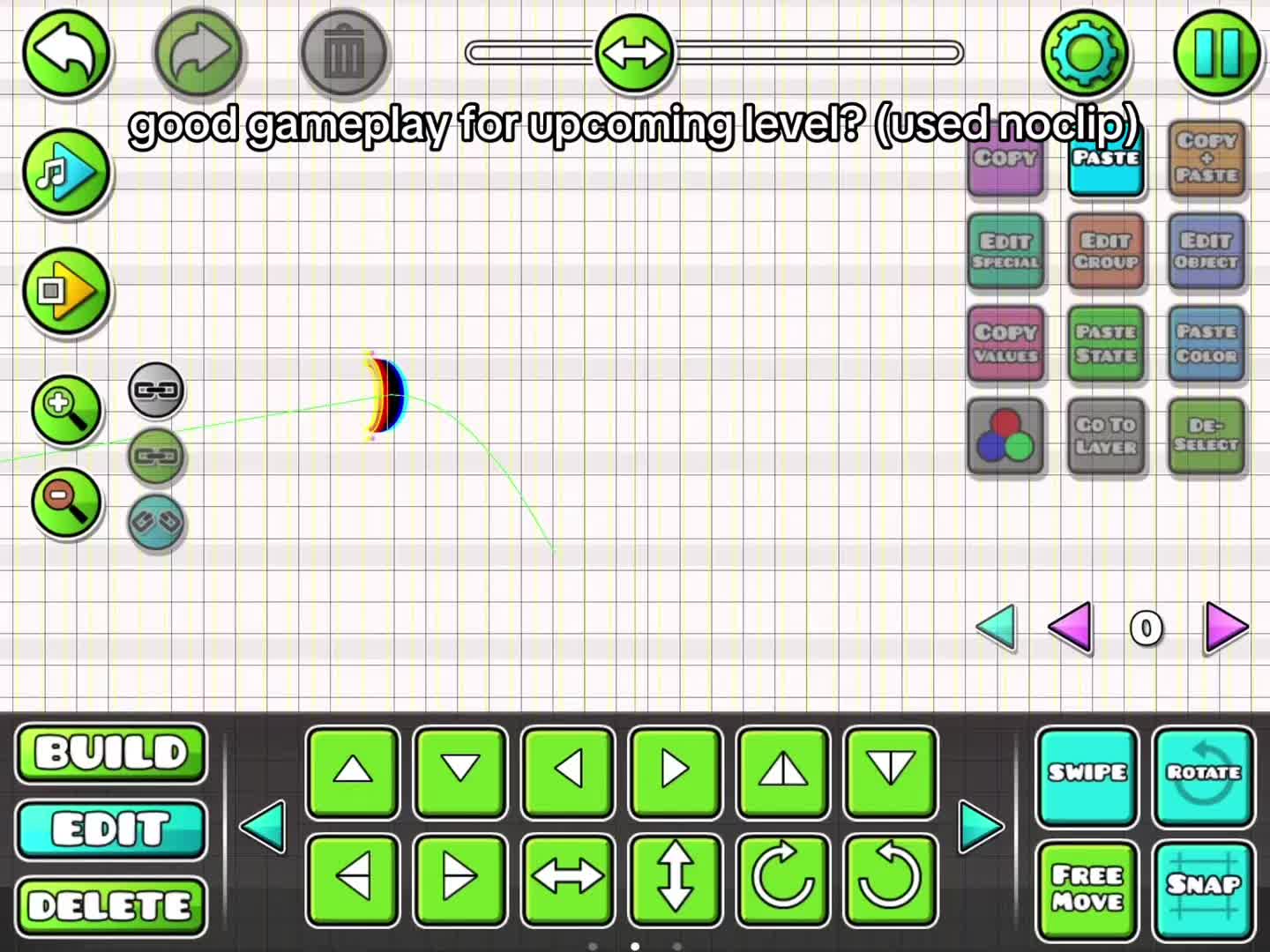Click the Paste Color button

[x=1206, y=344]
